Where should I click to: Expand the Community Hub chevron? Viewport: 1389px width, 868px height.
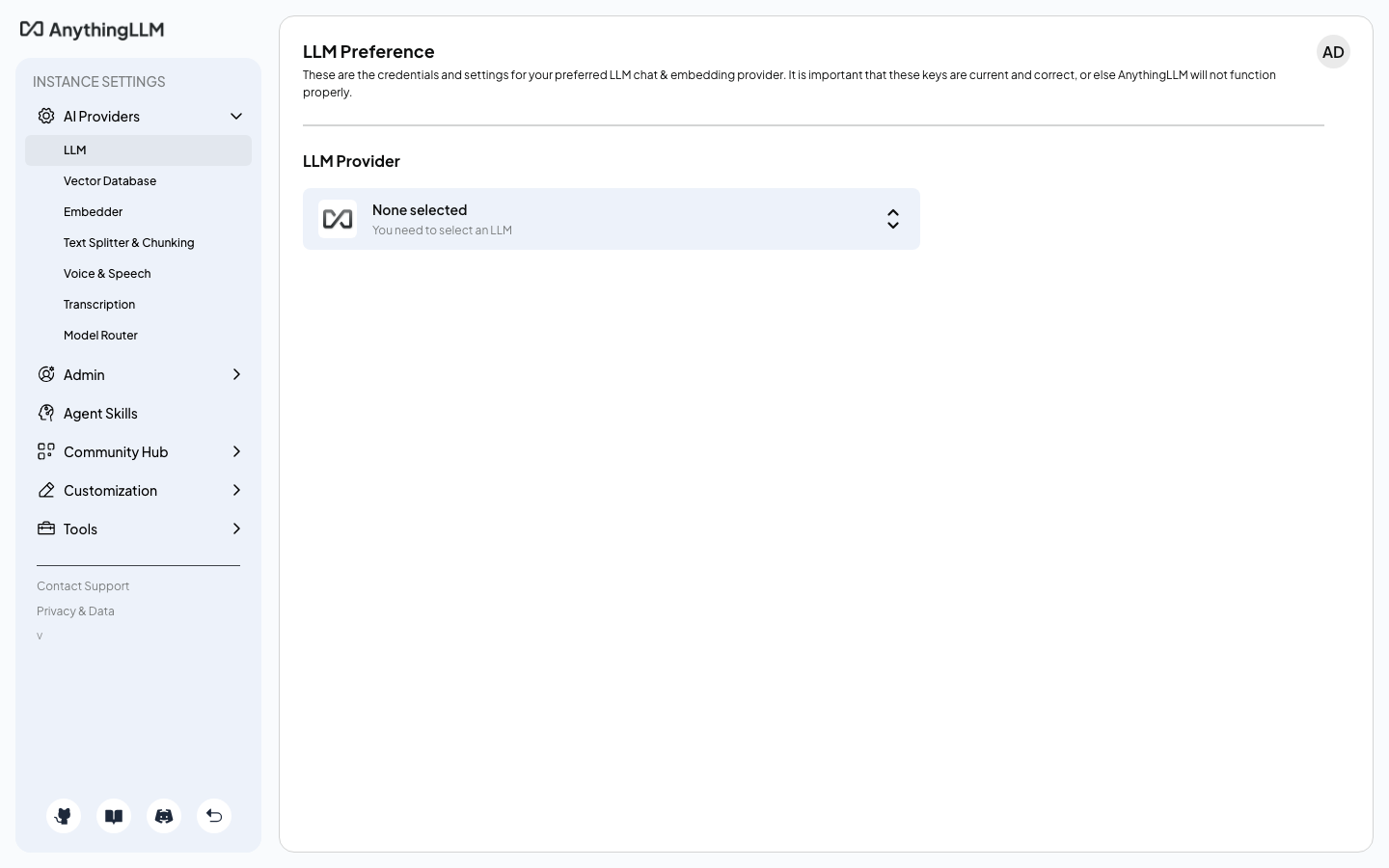pos(236,451)
